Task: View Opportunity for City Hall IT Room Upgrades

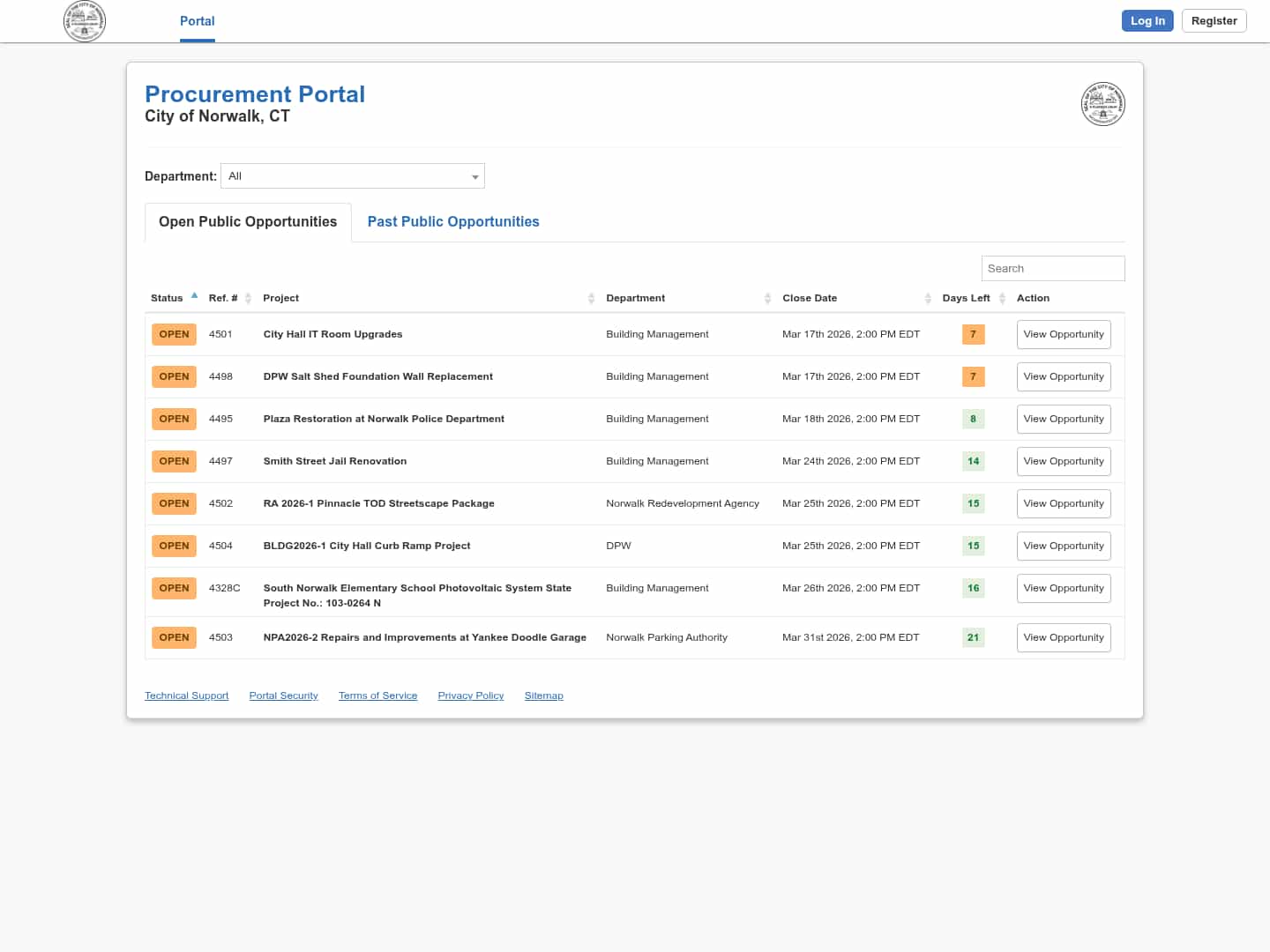Action: click(x=1064, y=335)
